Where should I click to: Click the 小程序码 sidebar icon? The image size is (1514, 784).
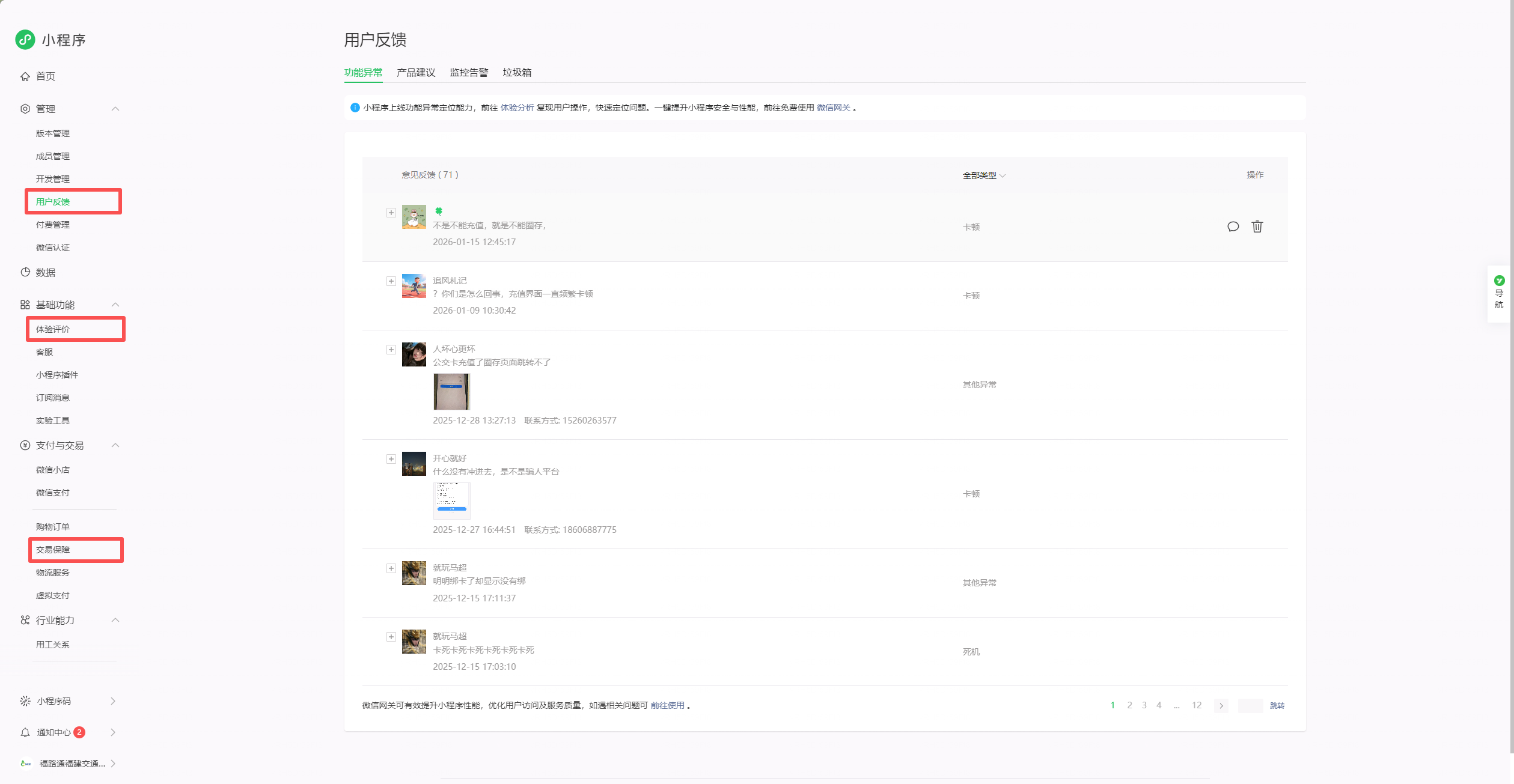point(25,701)
